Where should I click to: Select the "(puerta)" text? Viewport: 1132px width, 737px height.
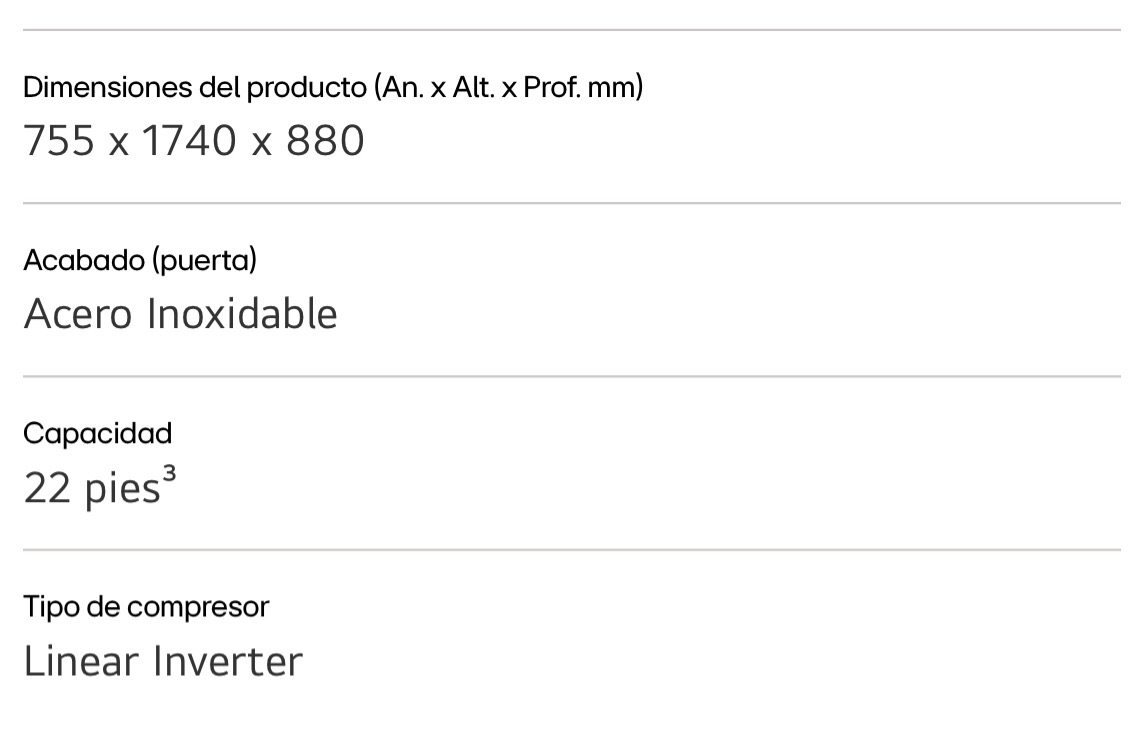(x=204, y=261)
